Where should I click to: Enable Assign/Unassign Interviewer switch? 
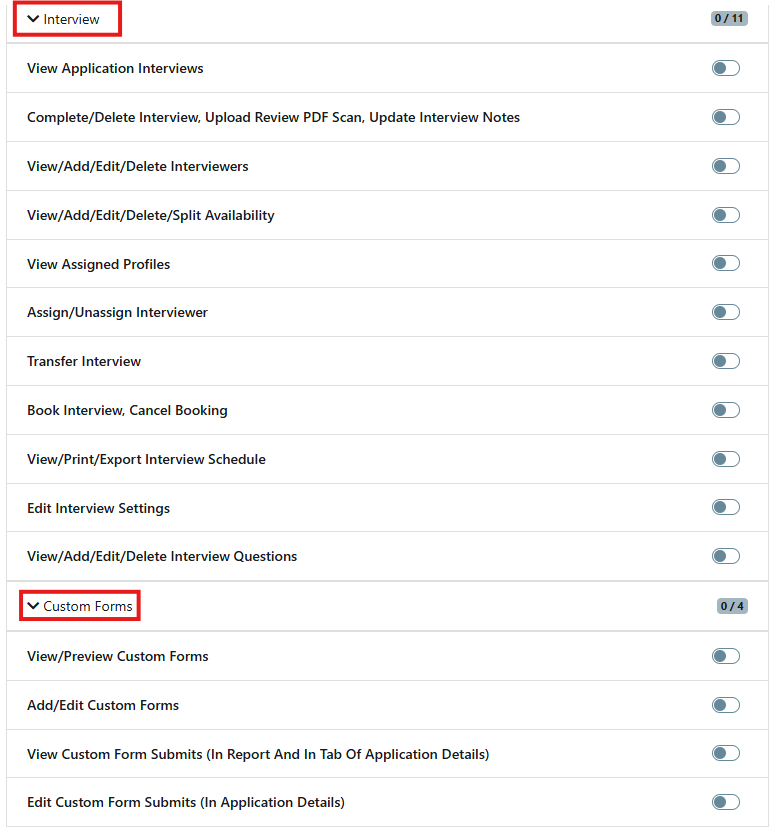[726, 312]
